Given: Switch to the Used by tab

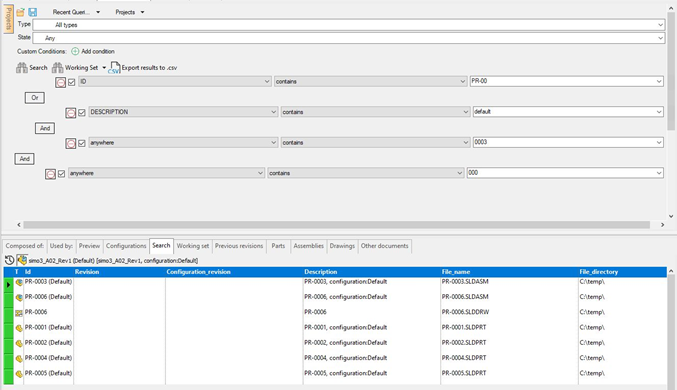Looking at the screenshot, I should [61, 246].
